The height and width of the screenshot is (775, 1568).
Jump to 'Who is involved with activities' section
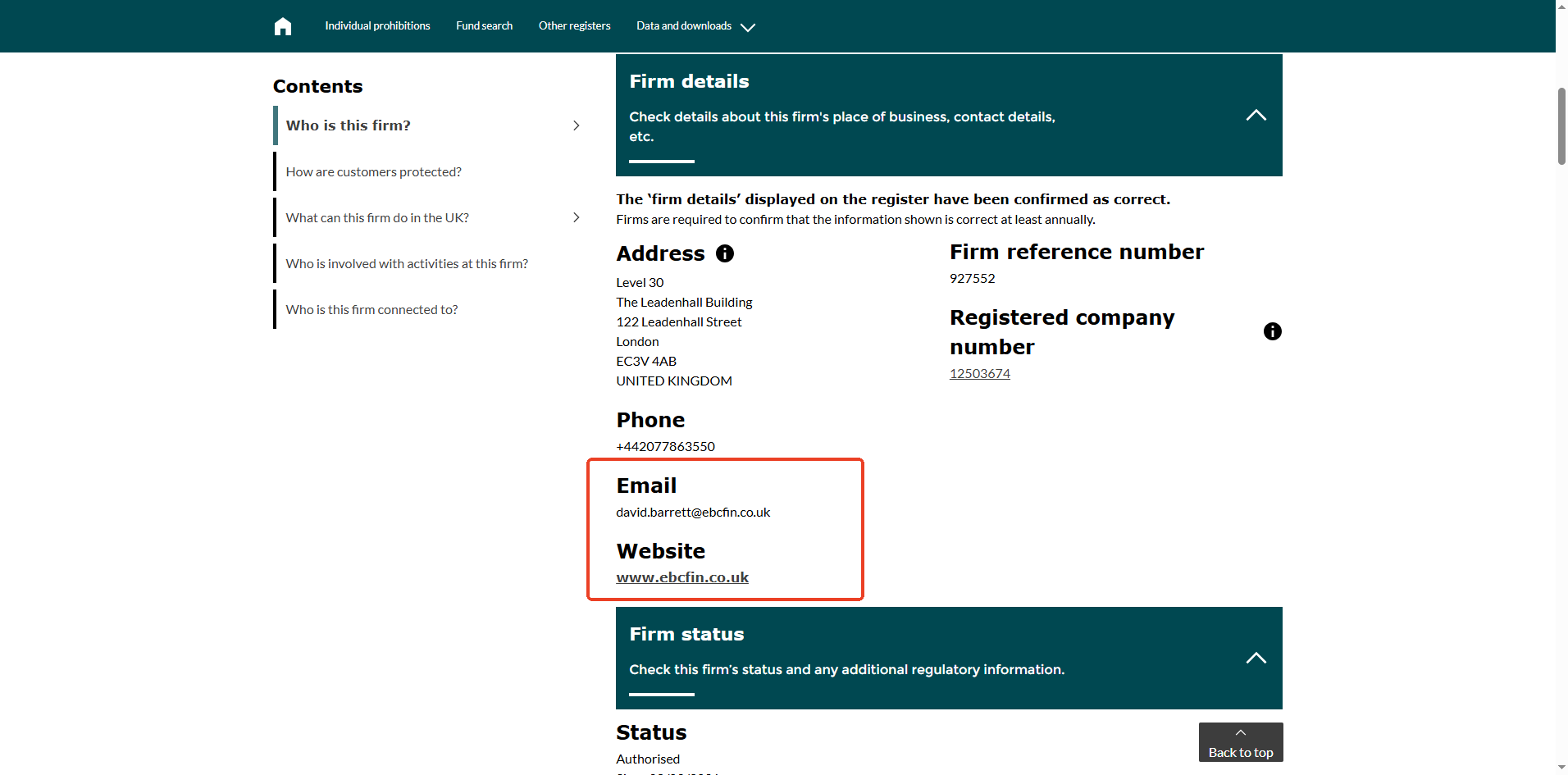pos(407,263)
